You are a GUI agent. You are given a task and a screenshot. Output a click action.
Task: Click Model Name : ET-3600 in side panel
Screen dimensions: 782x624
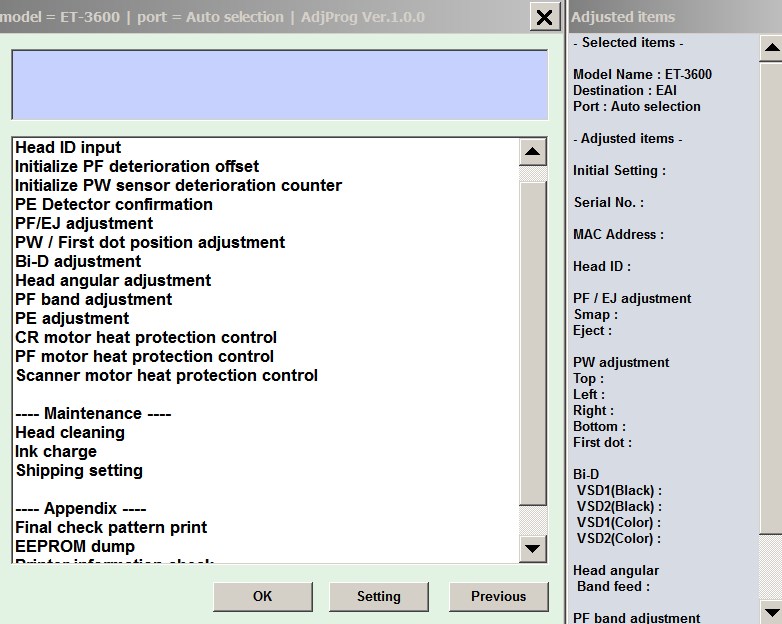pyautogui.click(x=642, y=74)
